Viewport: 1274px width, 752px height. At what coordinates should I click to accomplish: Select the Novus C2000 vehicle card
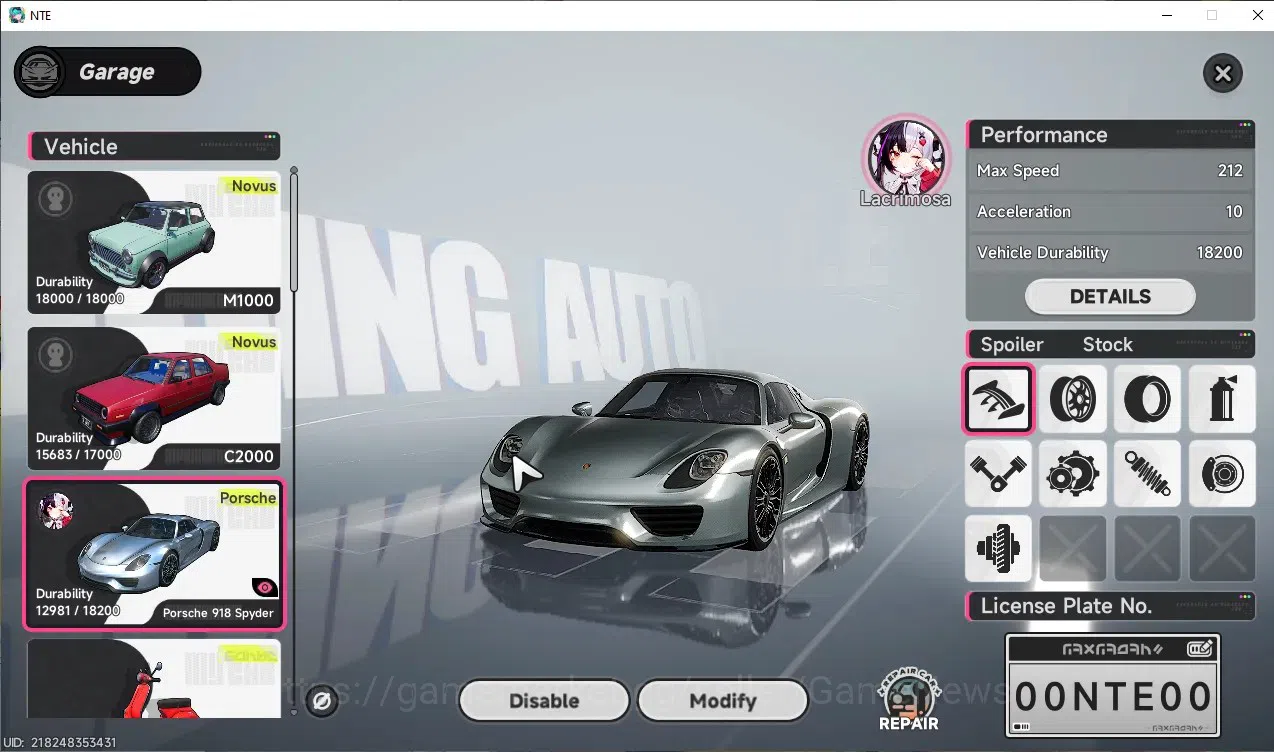[x=153, y=399]
